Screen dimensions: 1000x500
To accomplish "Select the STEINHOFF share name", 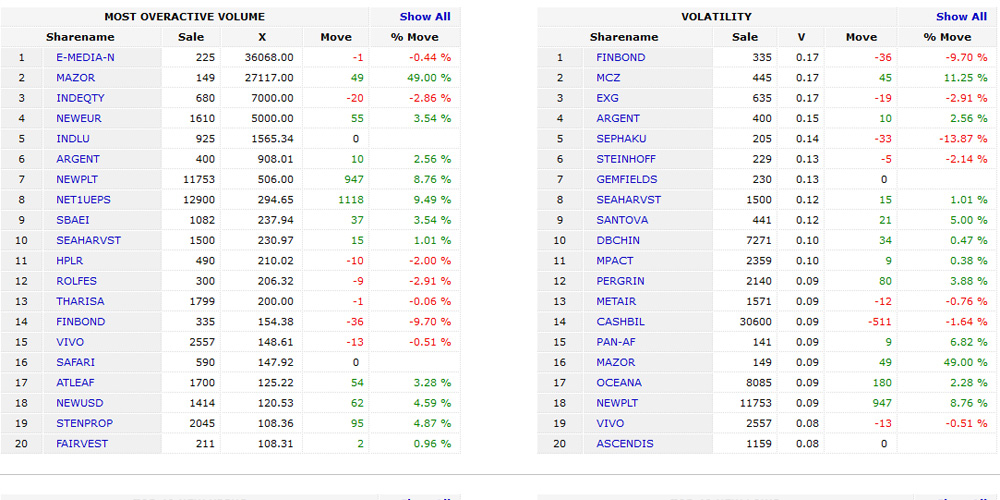I will [x=626, y=159].
